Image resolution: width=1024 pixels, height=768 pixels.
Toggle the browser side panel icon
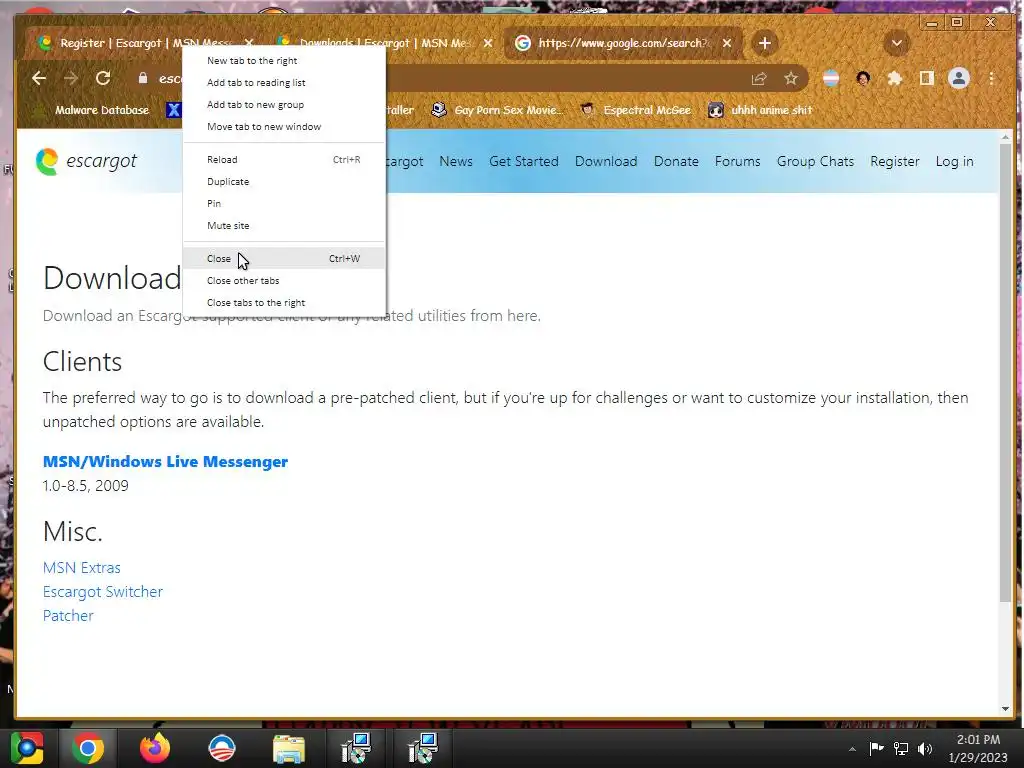pyautogui.click(x=926, y=78)
